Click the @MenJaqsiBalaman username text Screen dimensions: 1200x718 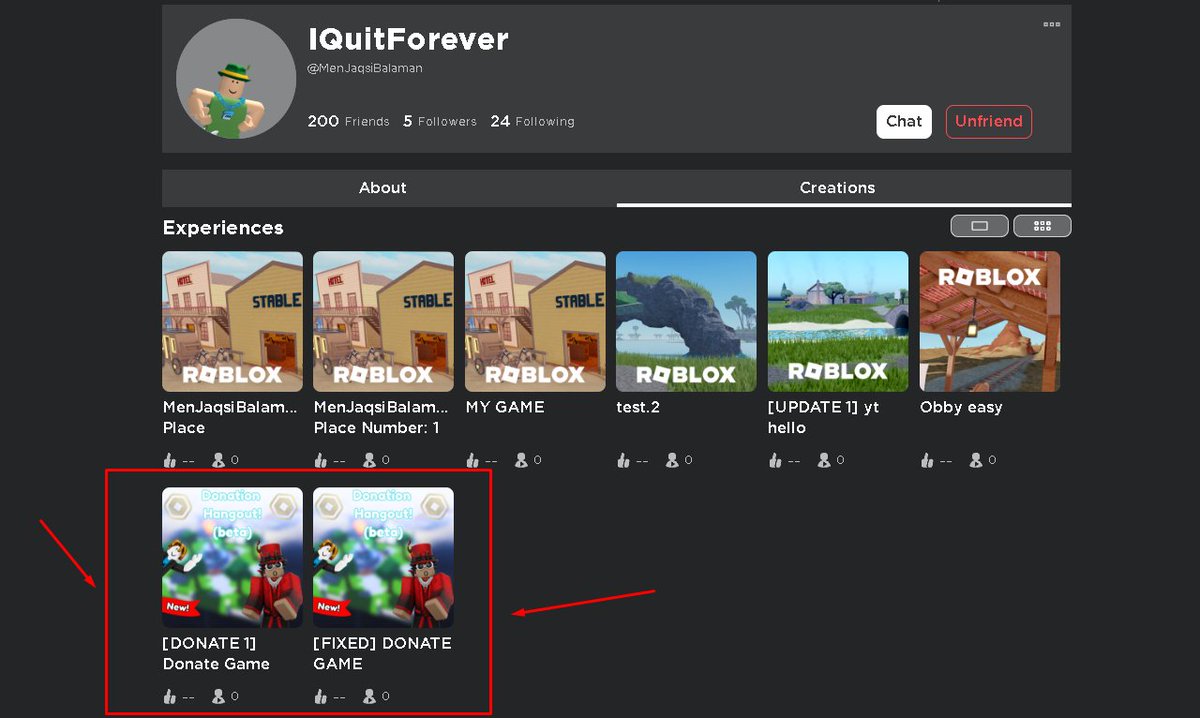[365, 68]
